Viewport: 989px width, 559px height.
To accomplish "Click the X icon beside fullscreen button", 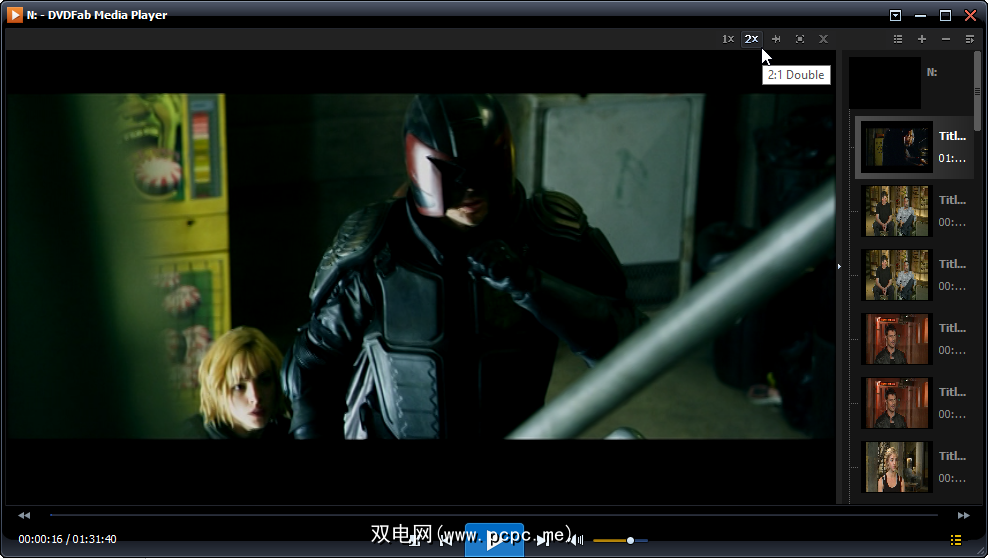I will coord(823,39).
